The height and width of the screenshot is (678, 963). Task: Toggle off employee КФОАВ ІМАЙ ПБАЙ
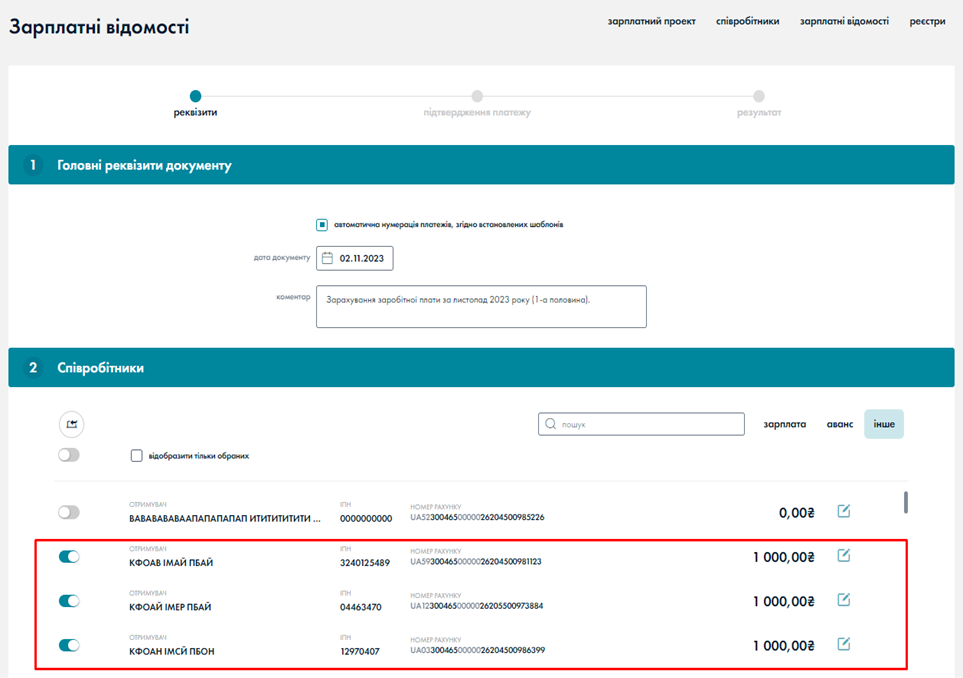coord(69,557)
